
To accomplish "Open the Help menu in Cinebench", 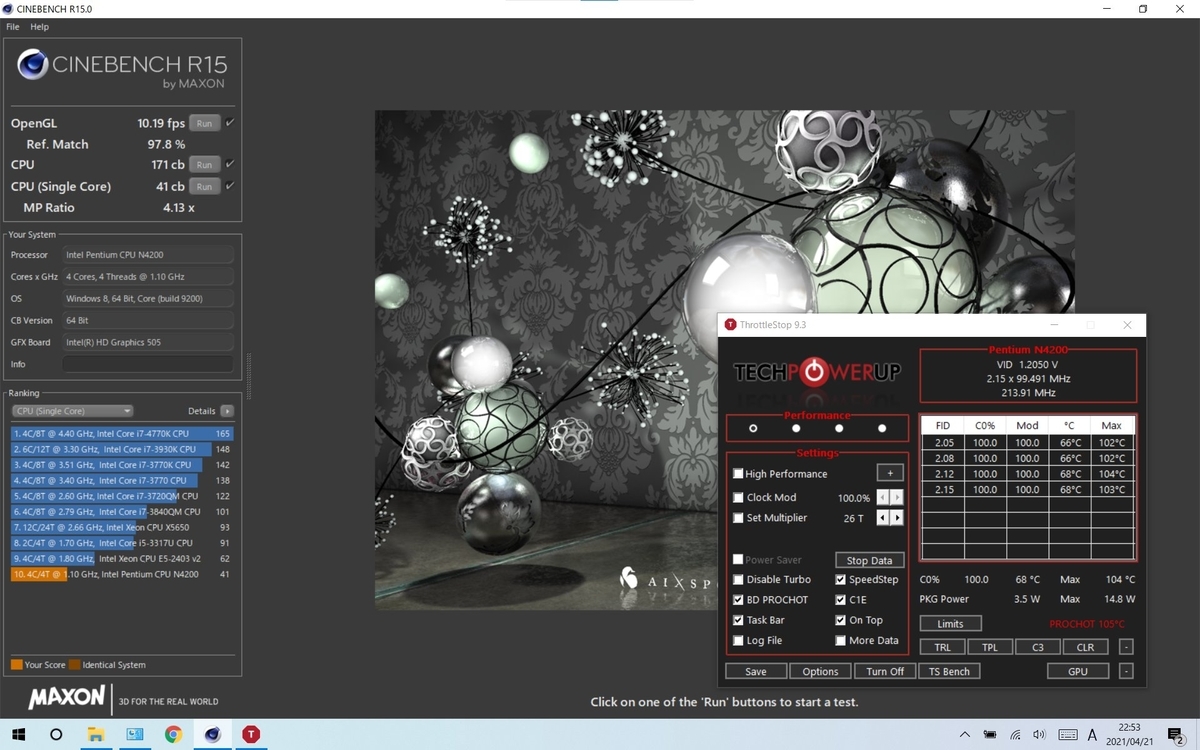I will [x=39, y=27].
